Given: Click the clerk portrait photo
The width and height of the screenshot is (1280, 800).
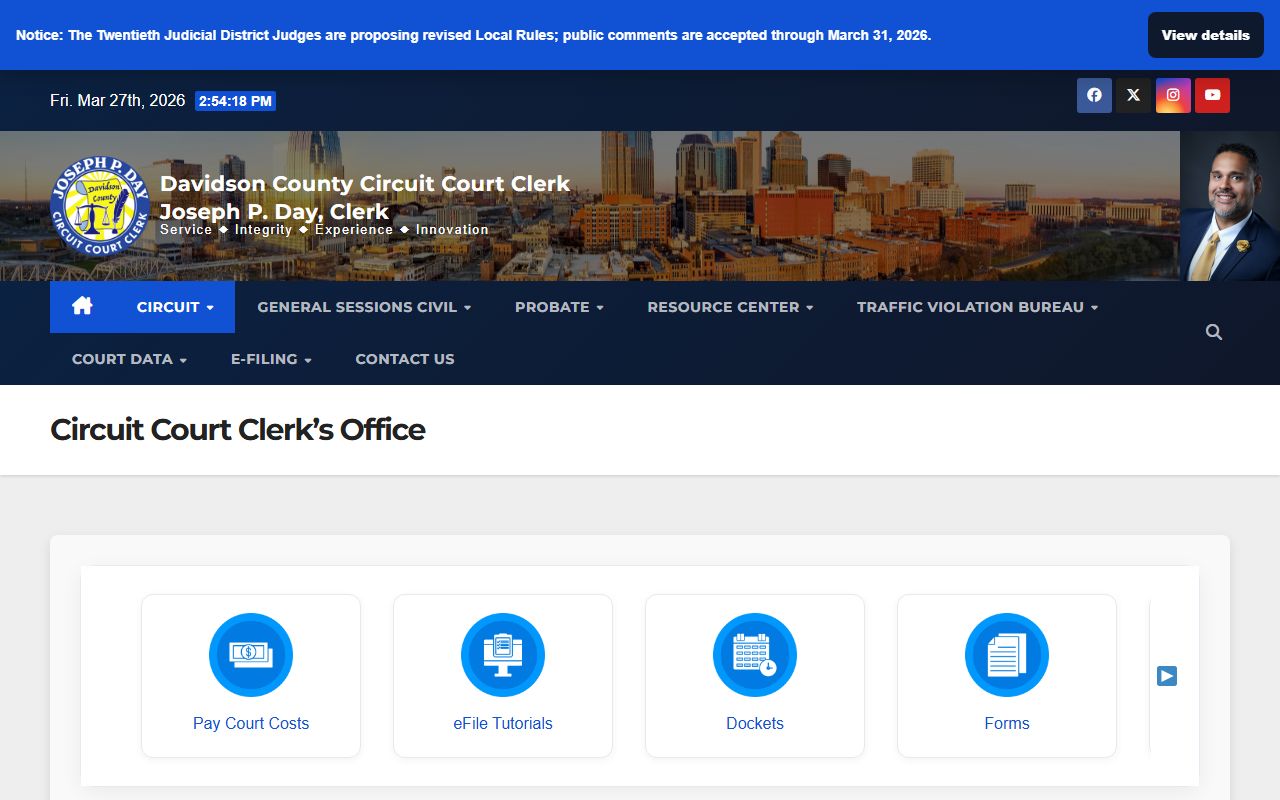Looking at the screenshot, I should pyautogui.click(x=1230, y=206).
